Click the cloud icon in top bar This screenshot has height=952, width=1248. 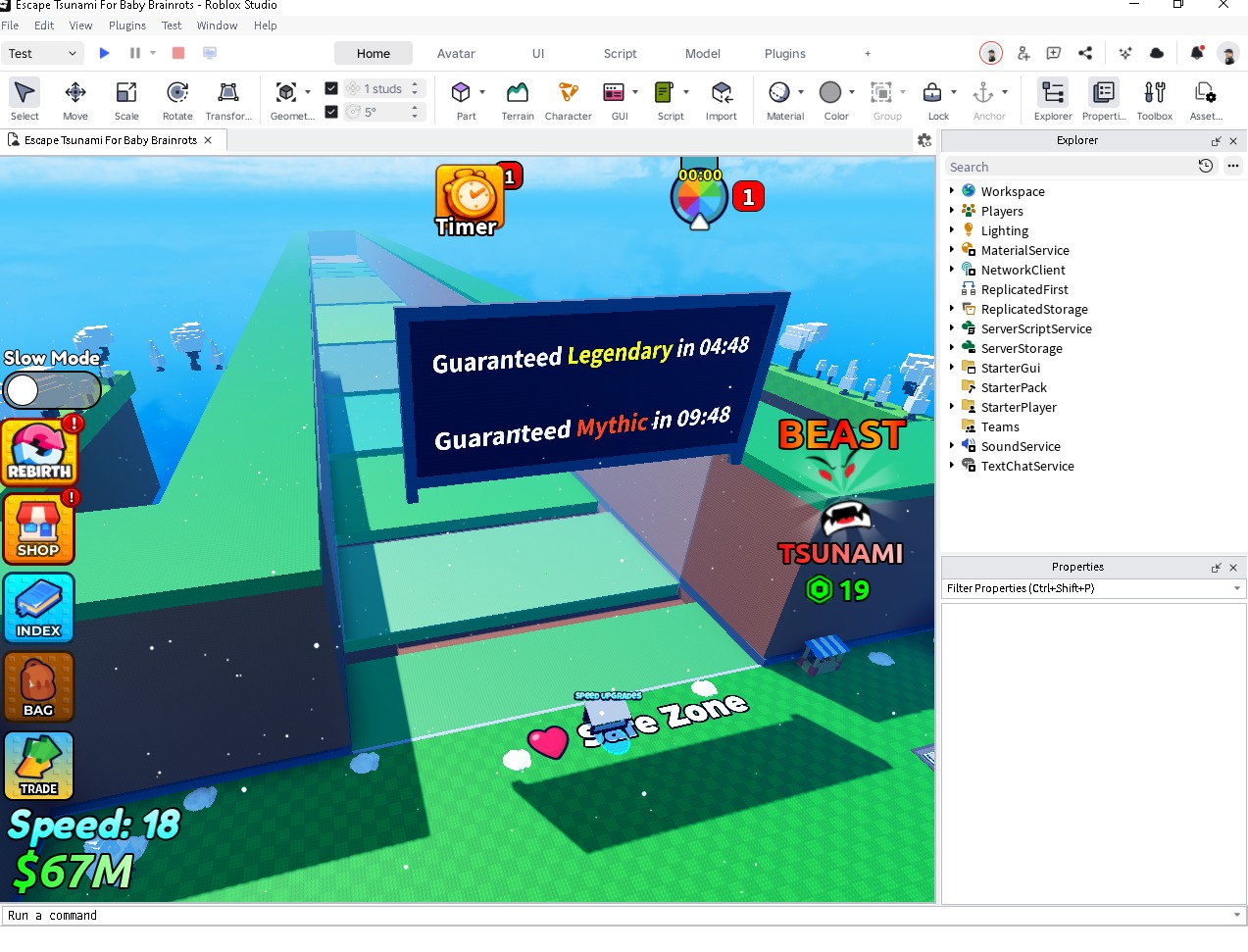pos(1157,53)
